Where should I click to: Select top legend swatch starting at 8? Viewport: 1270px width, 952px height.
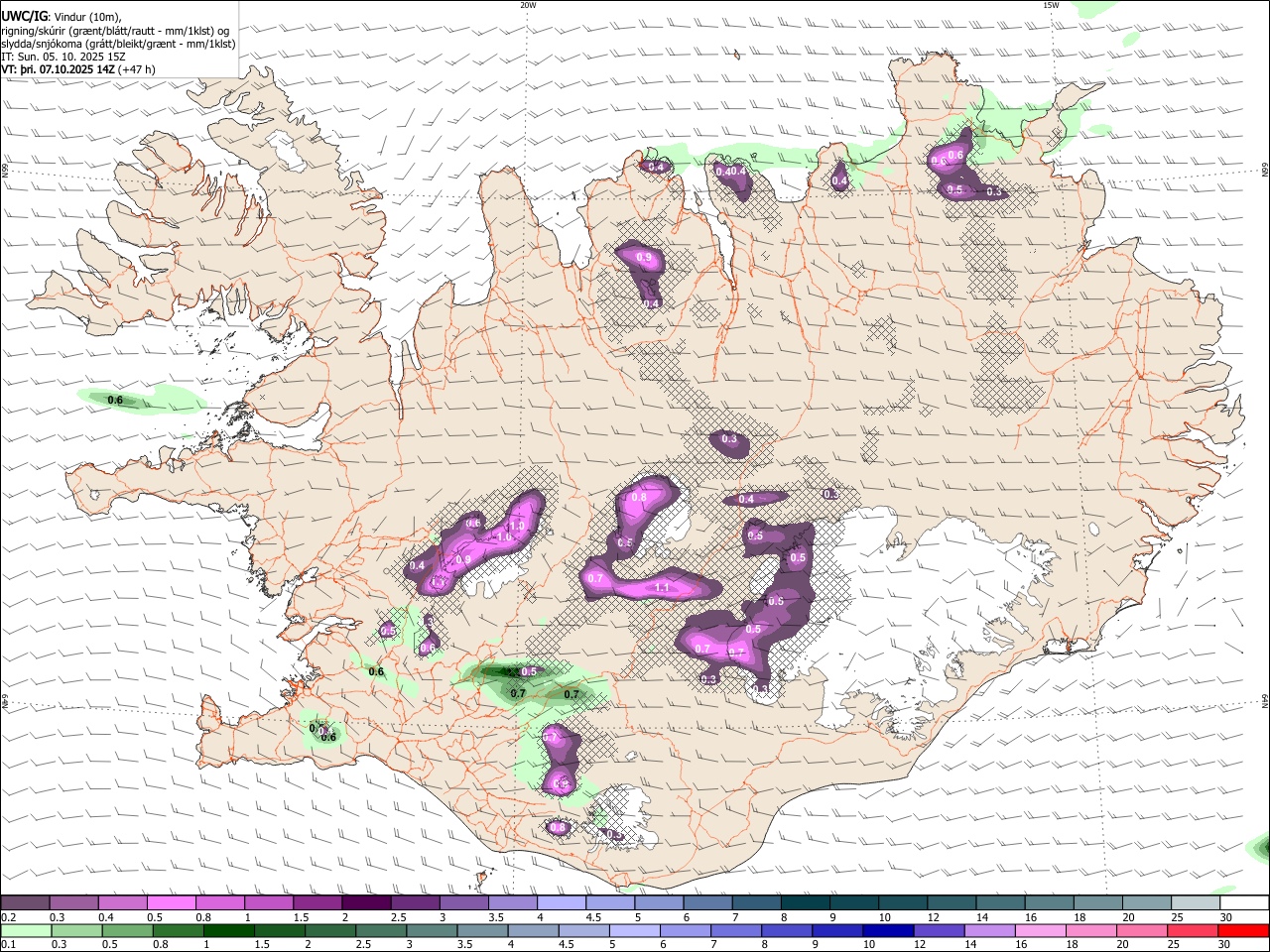click(x=806, y=903)
